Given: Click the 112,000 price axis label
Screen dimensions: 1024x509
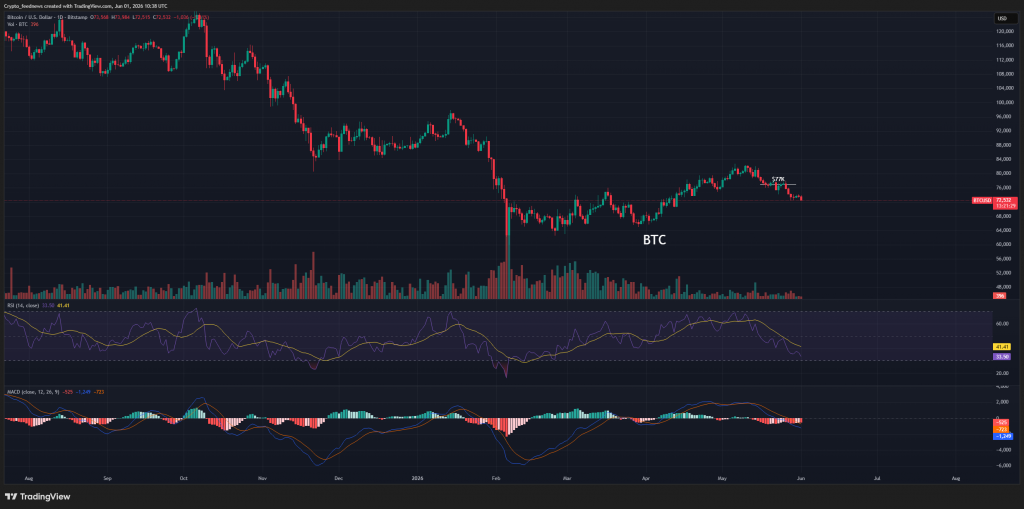Looking at the screenshot, I should (1004, 60).
